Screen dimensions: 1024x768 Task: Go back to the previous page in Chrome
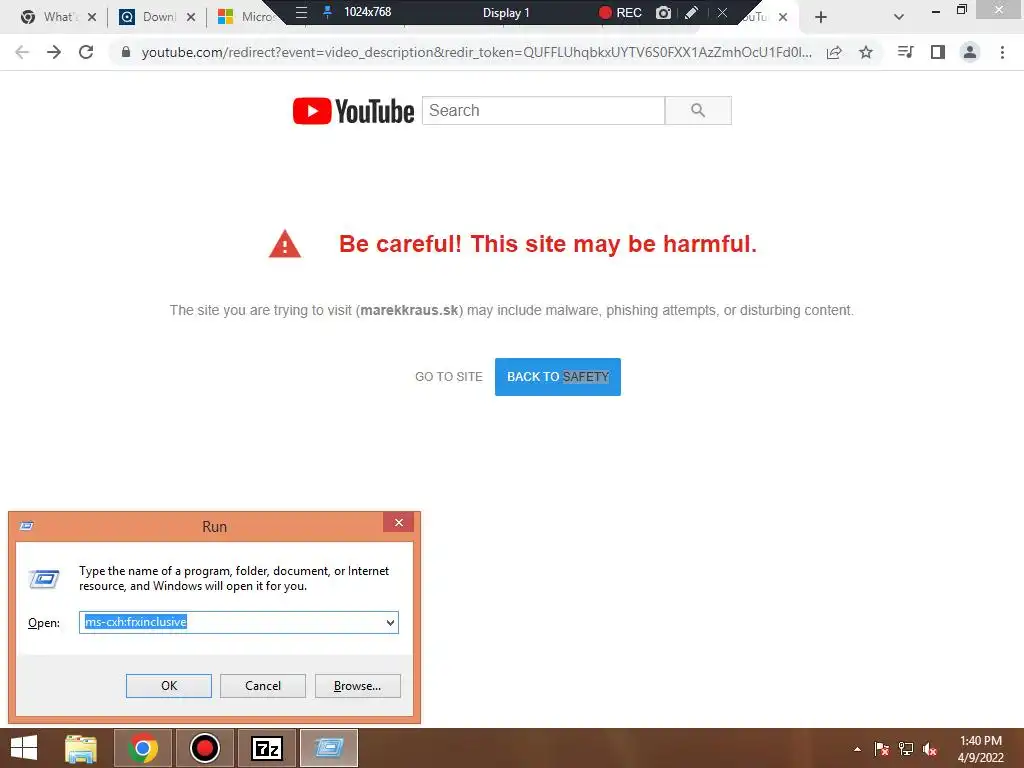(x=22, y=52)
